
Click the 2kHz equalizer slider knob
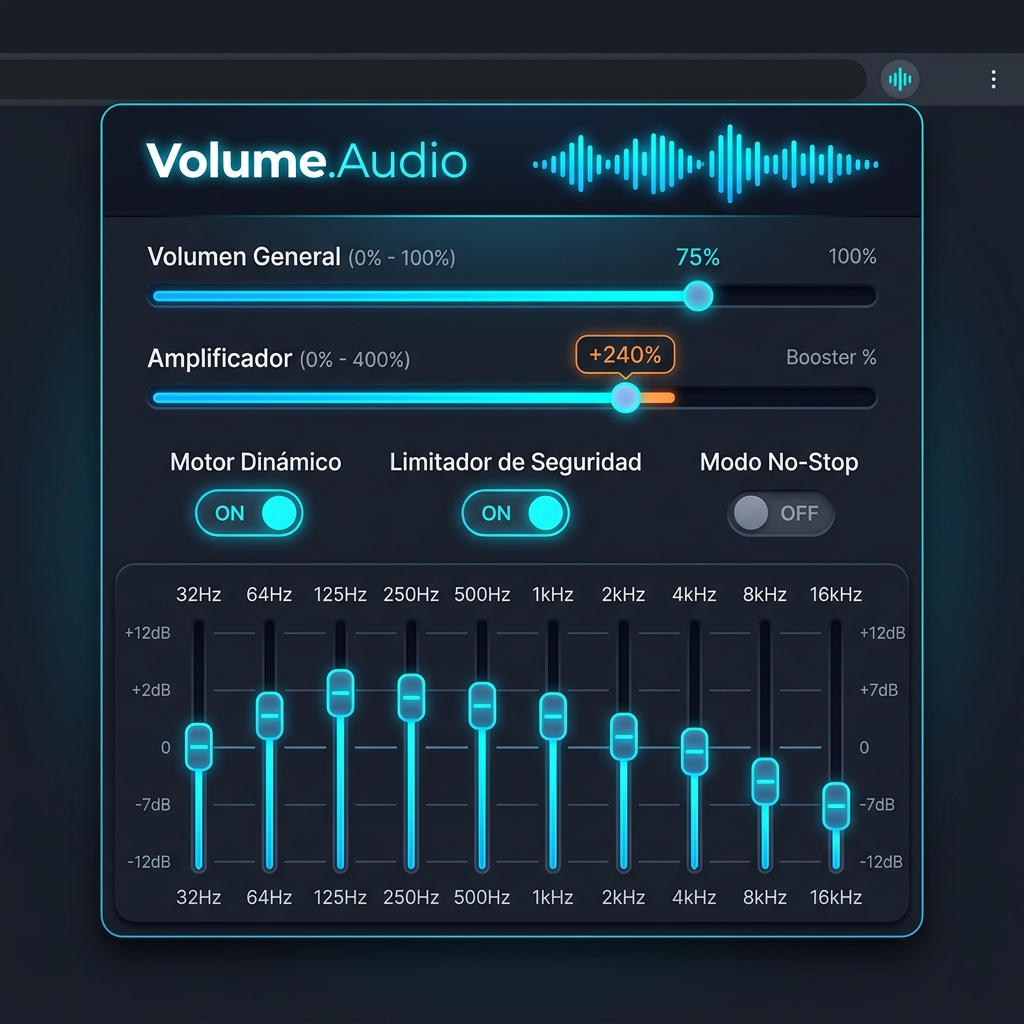[x=624, y=737]
